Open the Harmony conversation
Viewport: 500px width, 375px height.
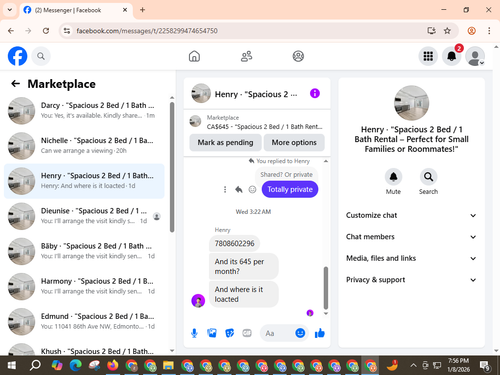point(84,286)
